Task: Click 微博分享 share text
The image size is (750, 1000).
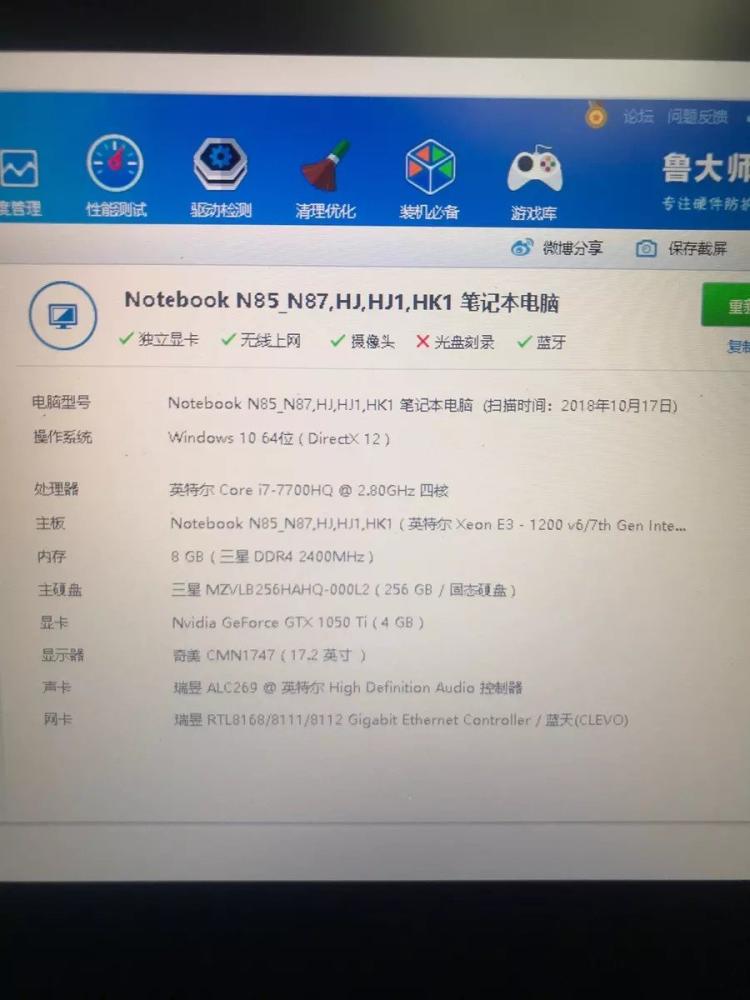Action: [x=572, y=247]
